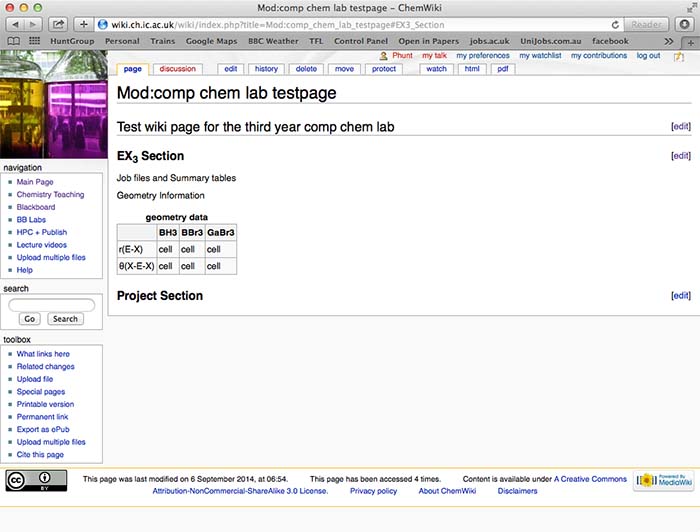This screenshot has width=700, height=532.
Task: Click the log out link
Action: click(648, 55)
